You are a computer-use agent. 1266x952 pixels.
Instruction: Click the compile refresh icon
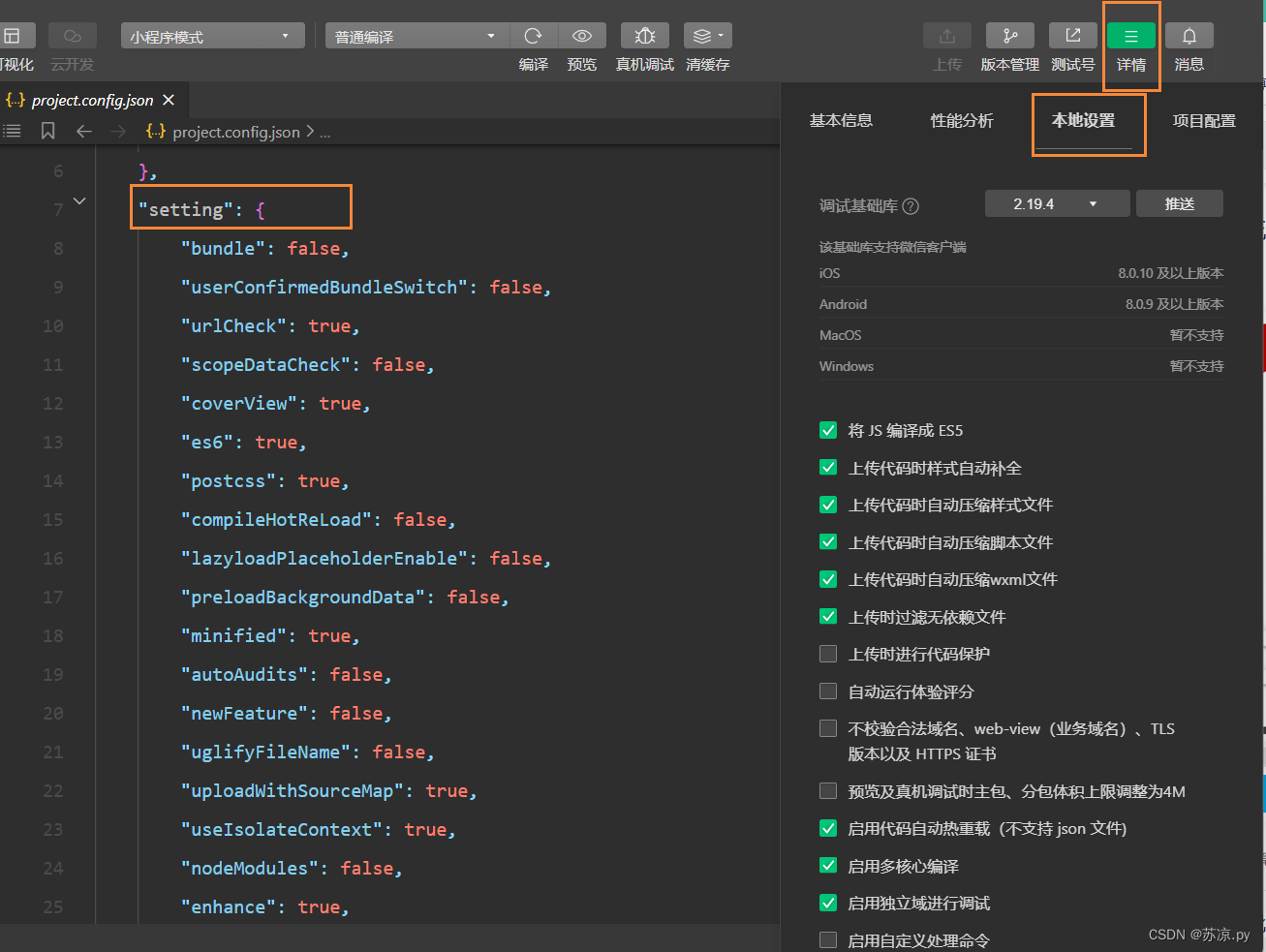coord(533,36)
